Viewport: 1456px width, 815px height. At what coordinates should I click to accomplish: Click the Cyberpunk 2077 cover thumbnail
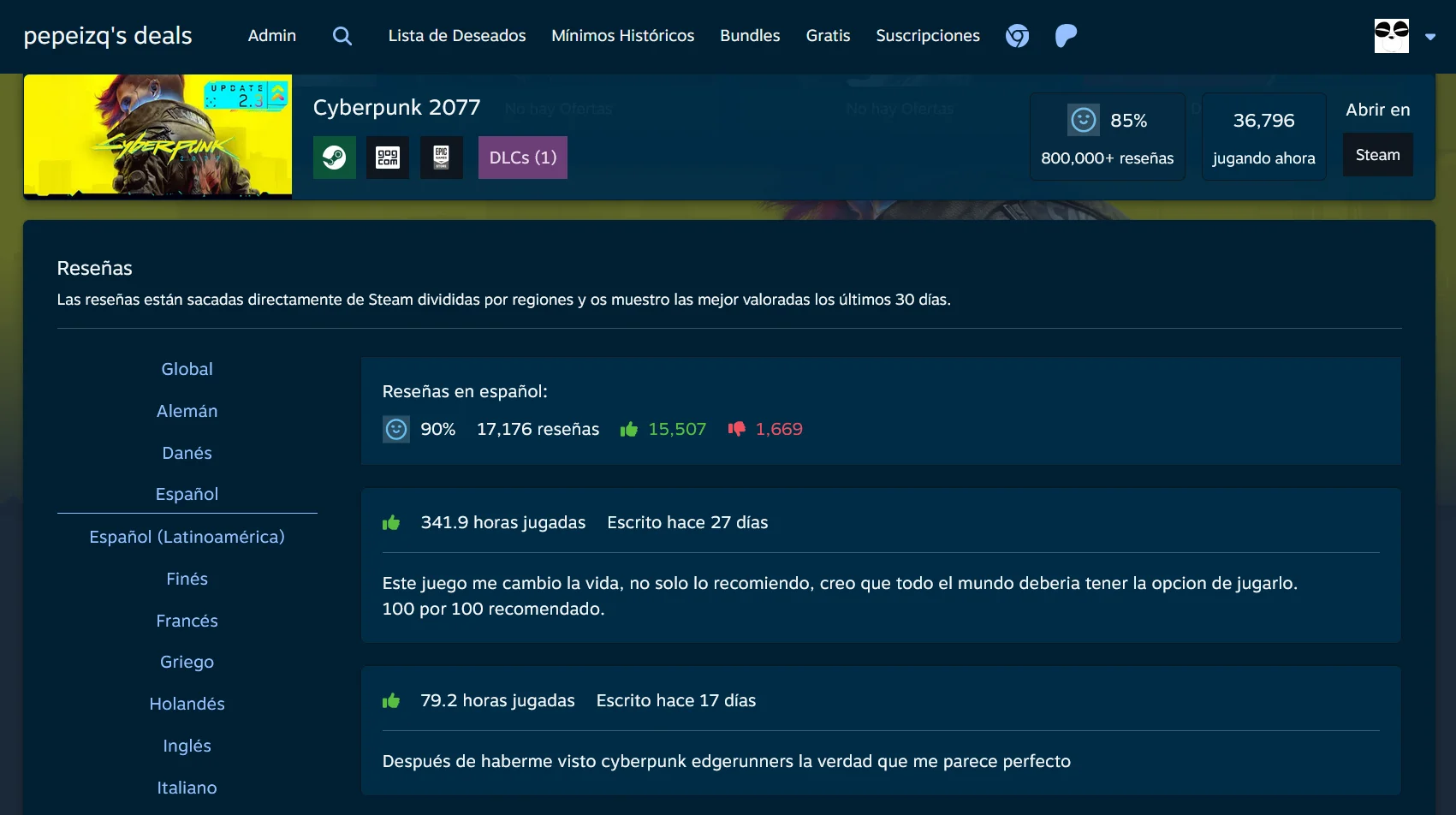(157, 136)
